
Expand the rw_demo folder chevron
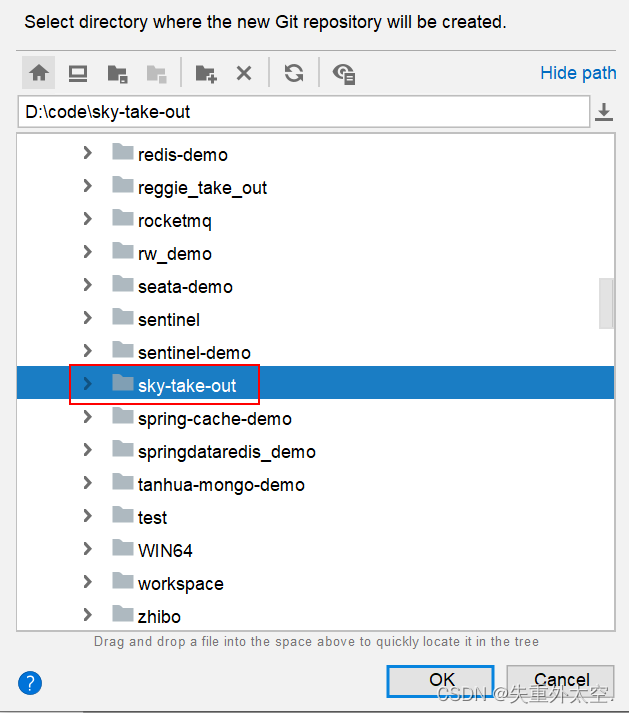click(x=88, y=252)
